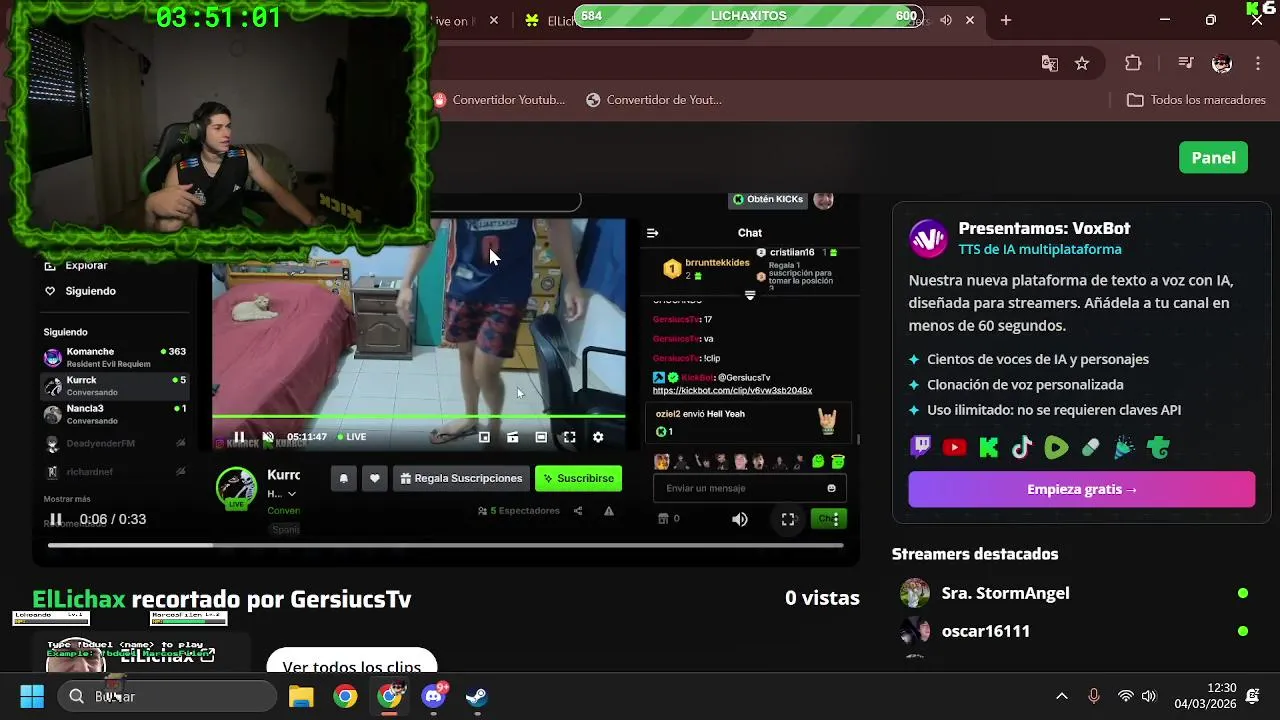This screenshot has height=720, width=1280.
Task: Enable theater mode in embedded stream
Action: click(541, 437)
